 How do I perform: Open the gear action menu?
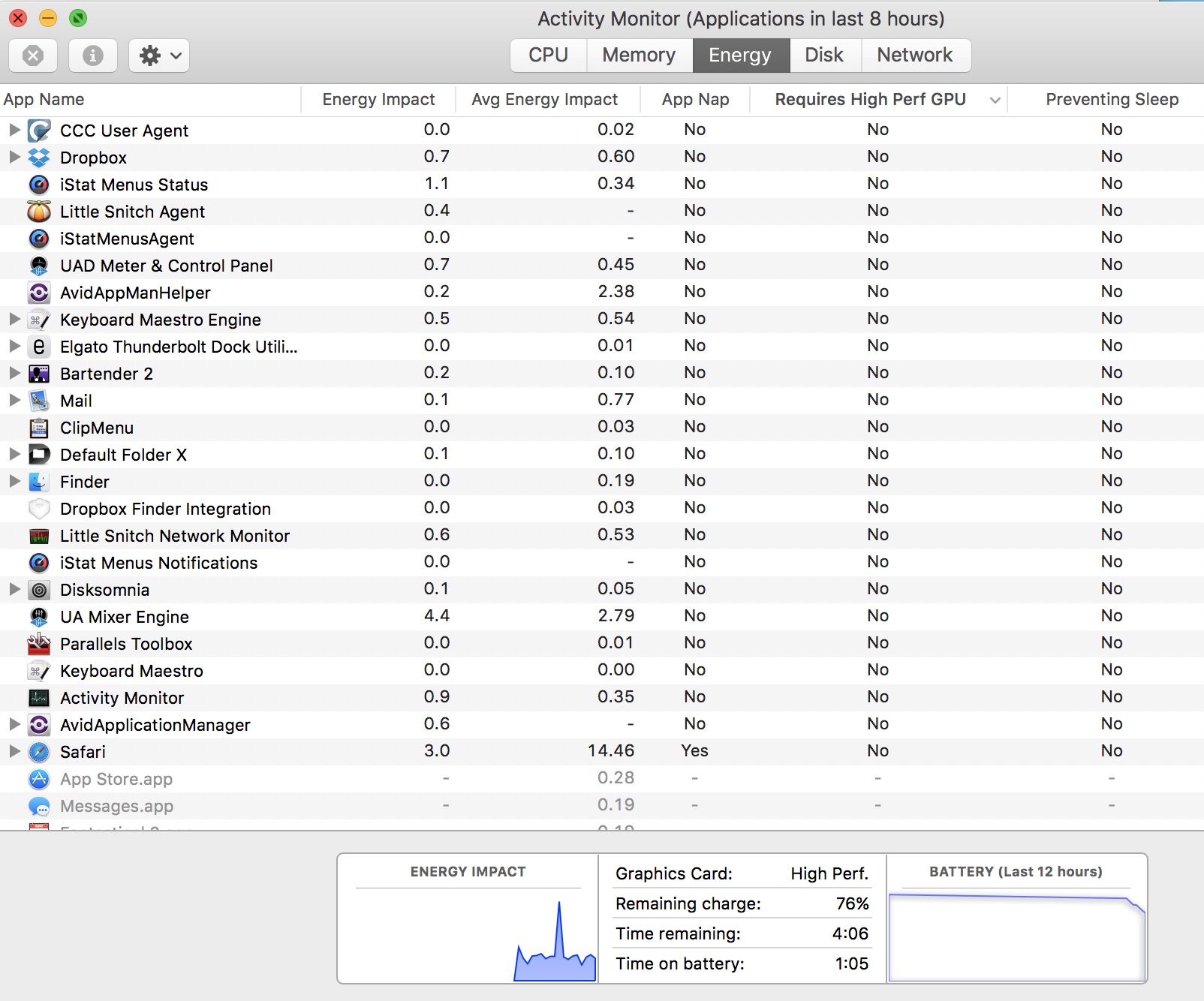tap(159, 56)
